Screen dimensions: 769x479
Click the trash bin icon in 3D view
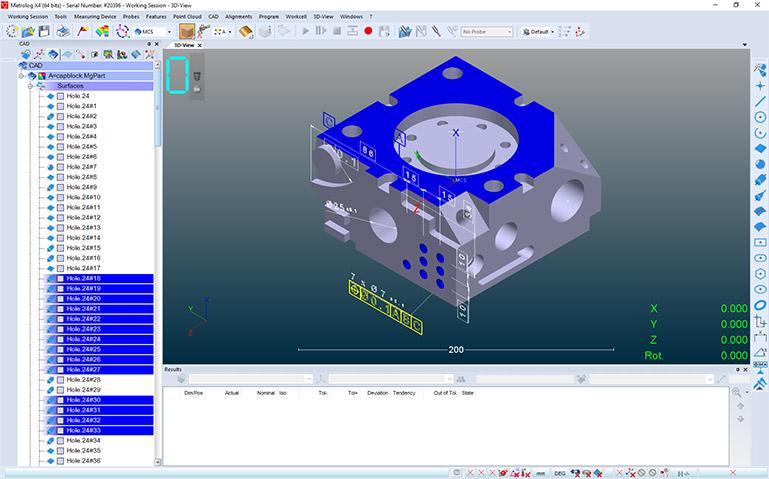click(197, 76)
